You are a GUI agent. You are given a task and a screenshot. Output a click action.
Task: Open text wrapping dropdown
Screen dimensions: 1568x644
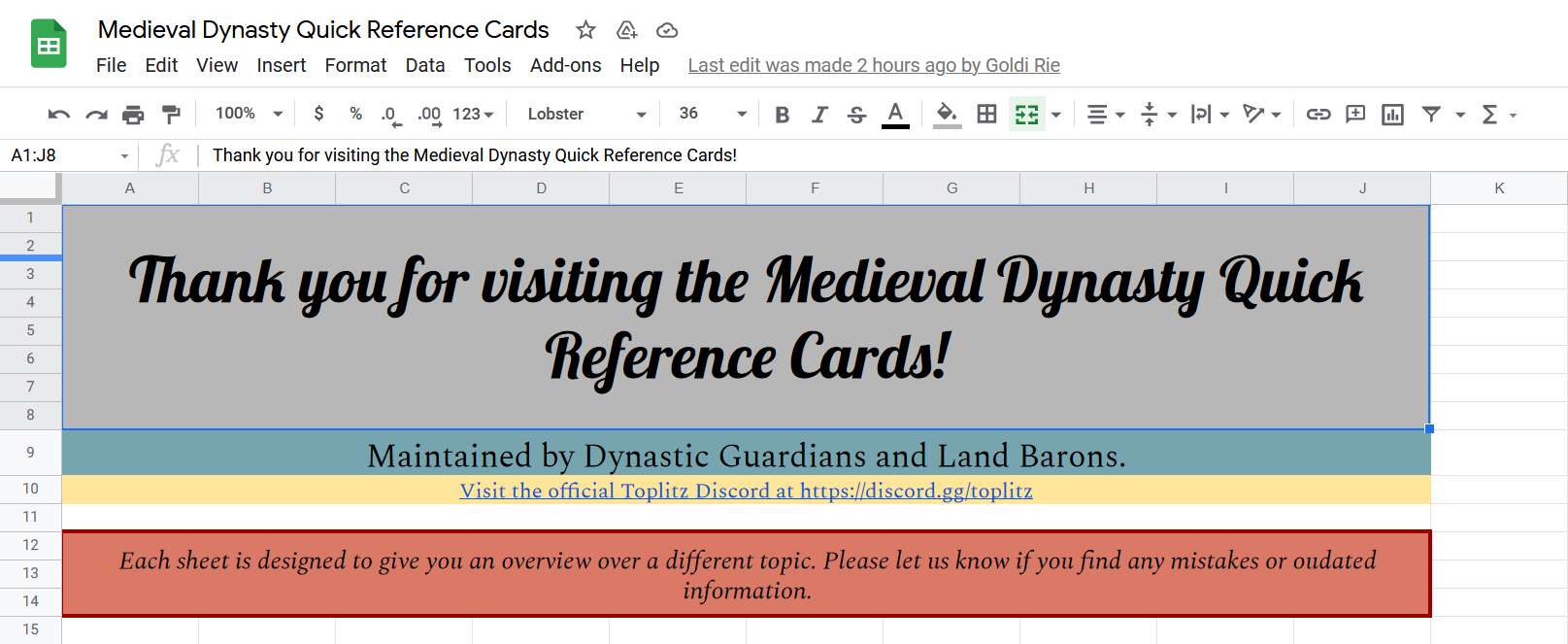click(x=1210, y=115)
